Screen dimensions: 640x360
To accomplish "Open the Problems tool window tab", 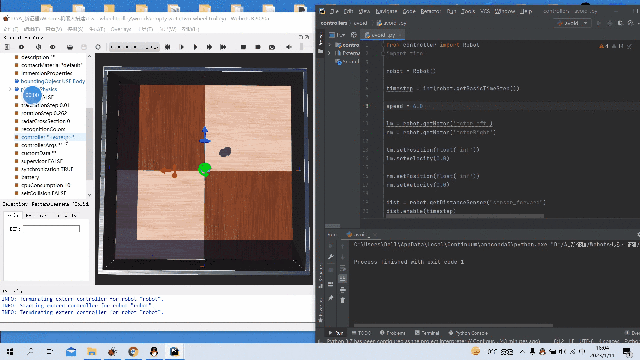I will 392,333.
